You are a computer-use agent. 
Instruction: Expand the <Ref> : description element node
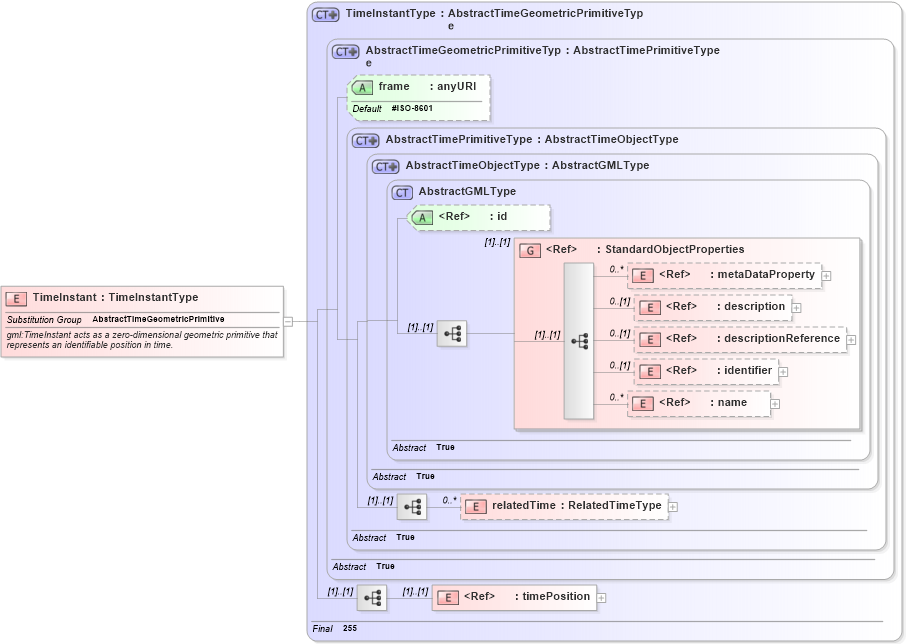pyautogui.click(x=796, y=308)
